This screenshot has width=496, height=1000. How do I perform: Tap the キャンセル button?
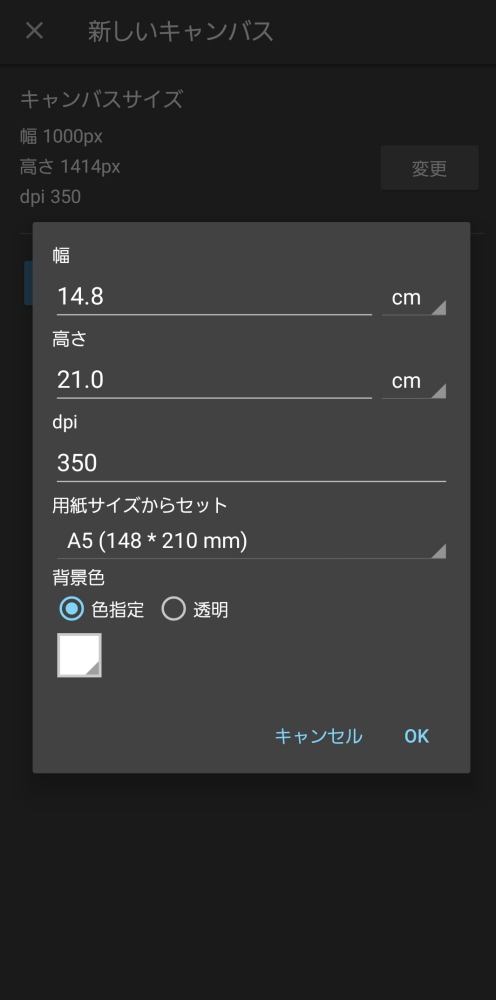(x=318, y=737)
